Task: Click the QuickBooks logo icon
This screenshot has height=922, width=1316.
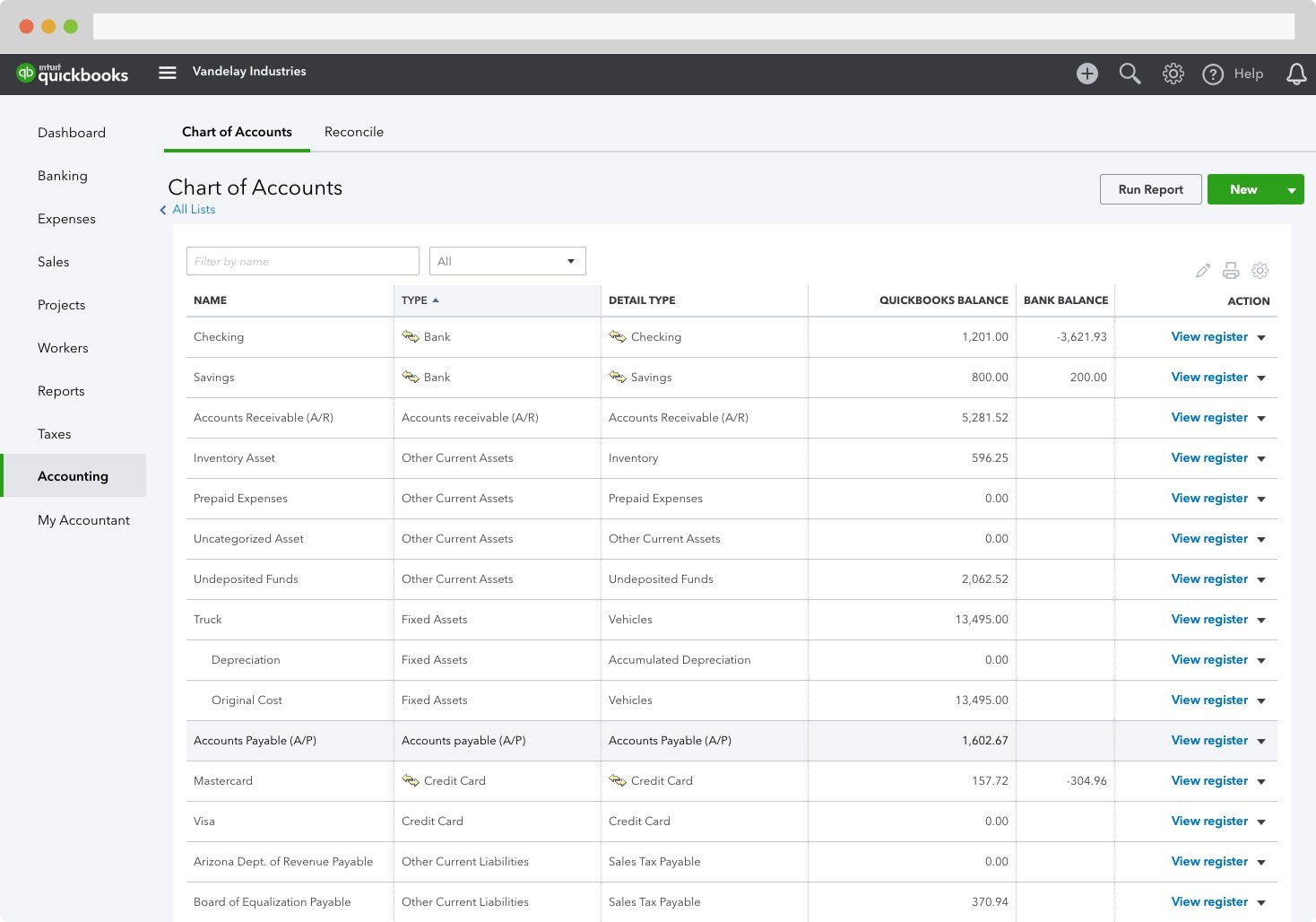Action: (26, 74)
